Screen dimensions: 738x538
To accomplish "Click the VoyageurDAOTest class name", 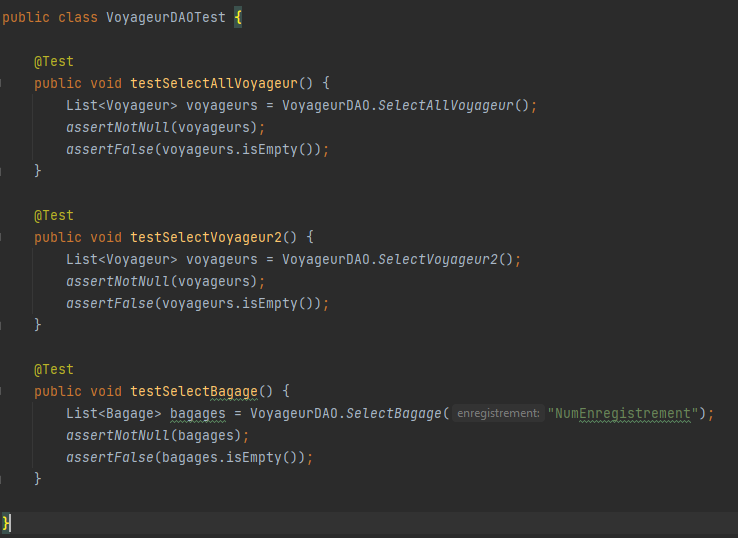I will pos(166,18).
